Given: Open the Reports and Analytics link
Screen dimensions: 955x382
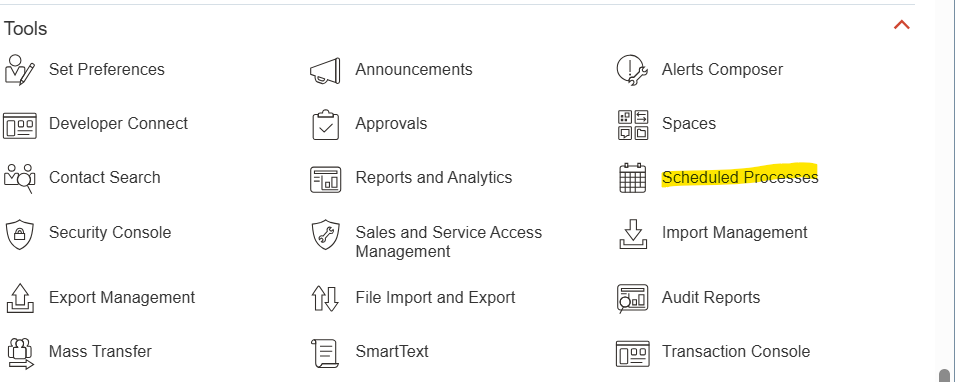Looking at the screenshot, I should coord(434,177).
